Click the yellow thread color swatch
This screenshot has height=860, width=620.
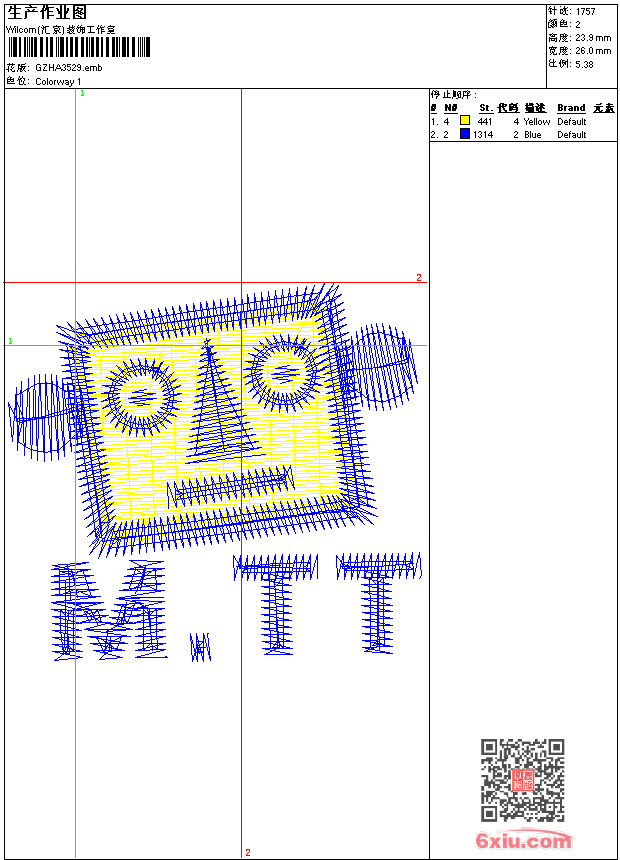click(465, 121)
